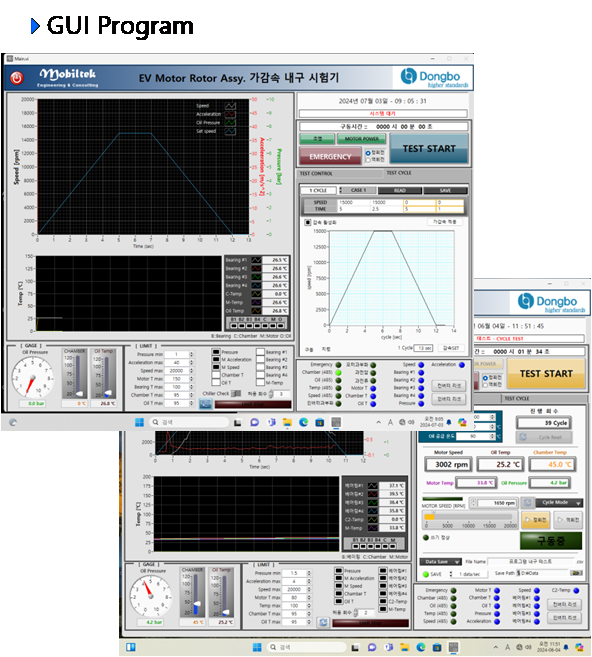Click blue refresh icon beside Limit Stop, front window
The image size is (592, 657).
[x=205, y=404]
